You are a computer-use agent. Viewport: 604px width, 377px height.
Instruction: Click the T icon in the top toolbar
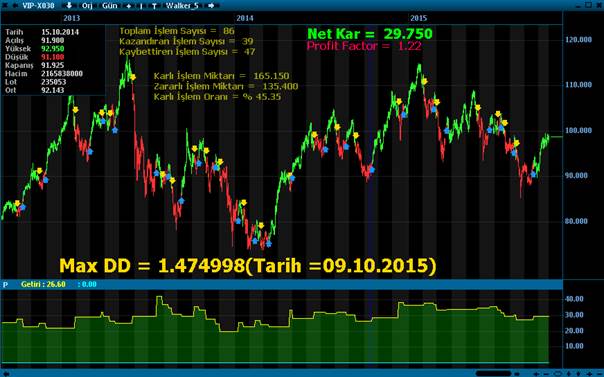[154, 6]
